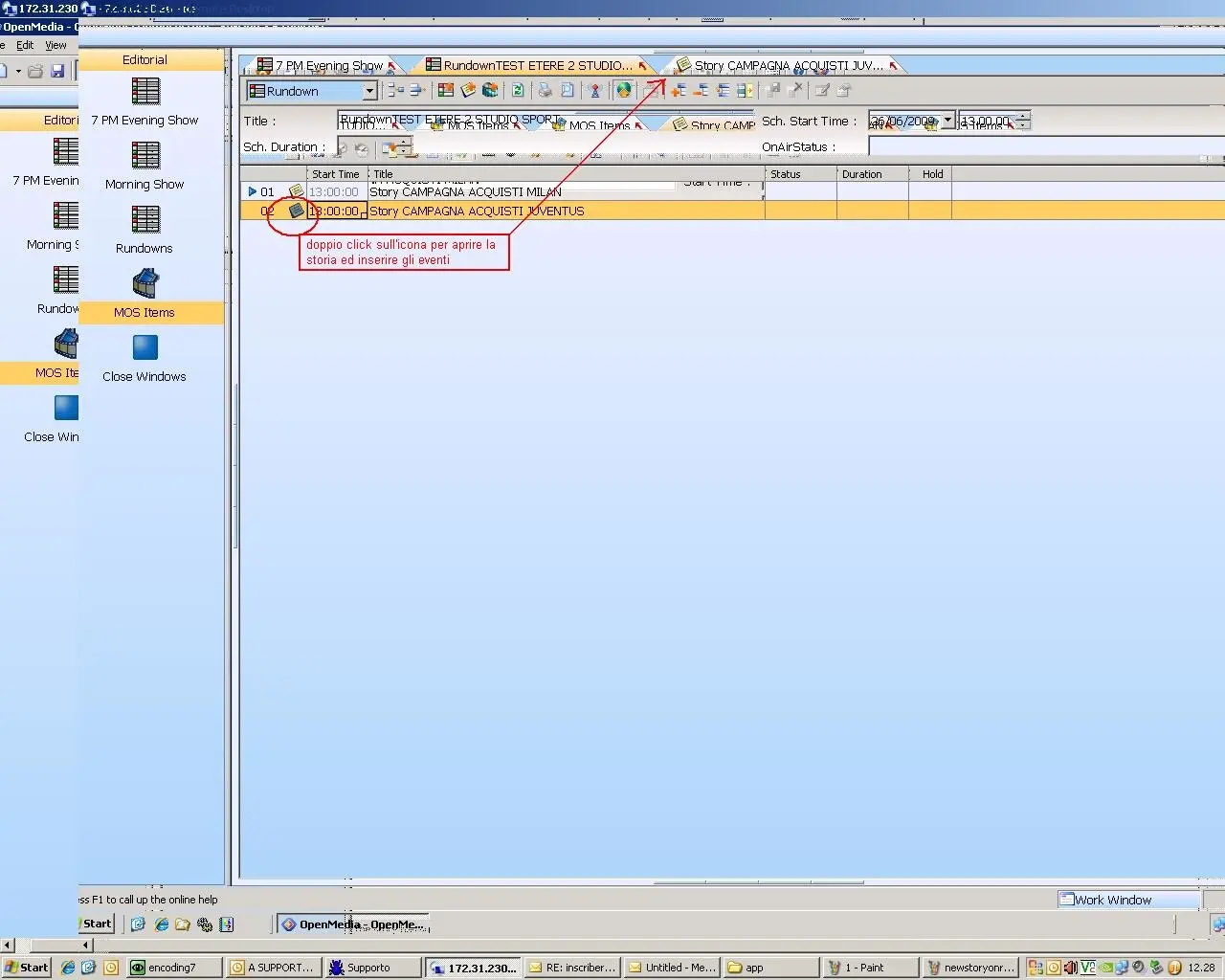The height and width of the screenshot is (980, 1225).
Task: Click the OnAirStatus input field
Action: tap(1043, 146)
